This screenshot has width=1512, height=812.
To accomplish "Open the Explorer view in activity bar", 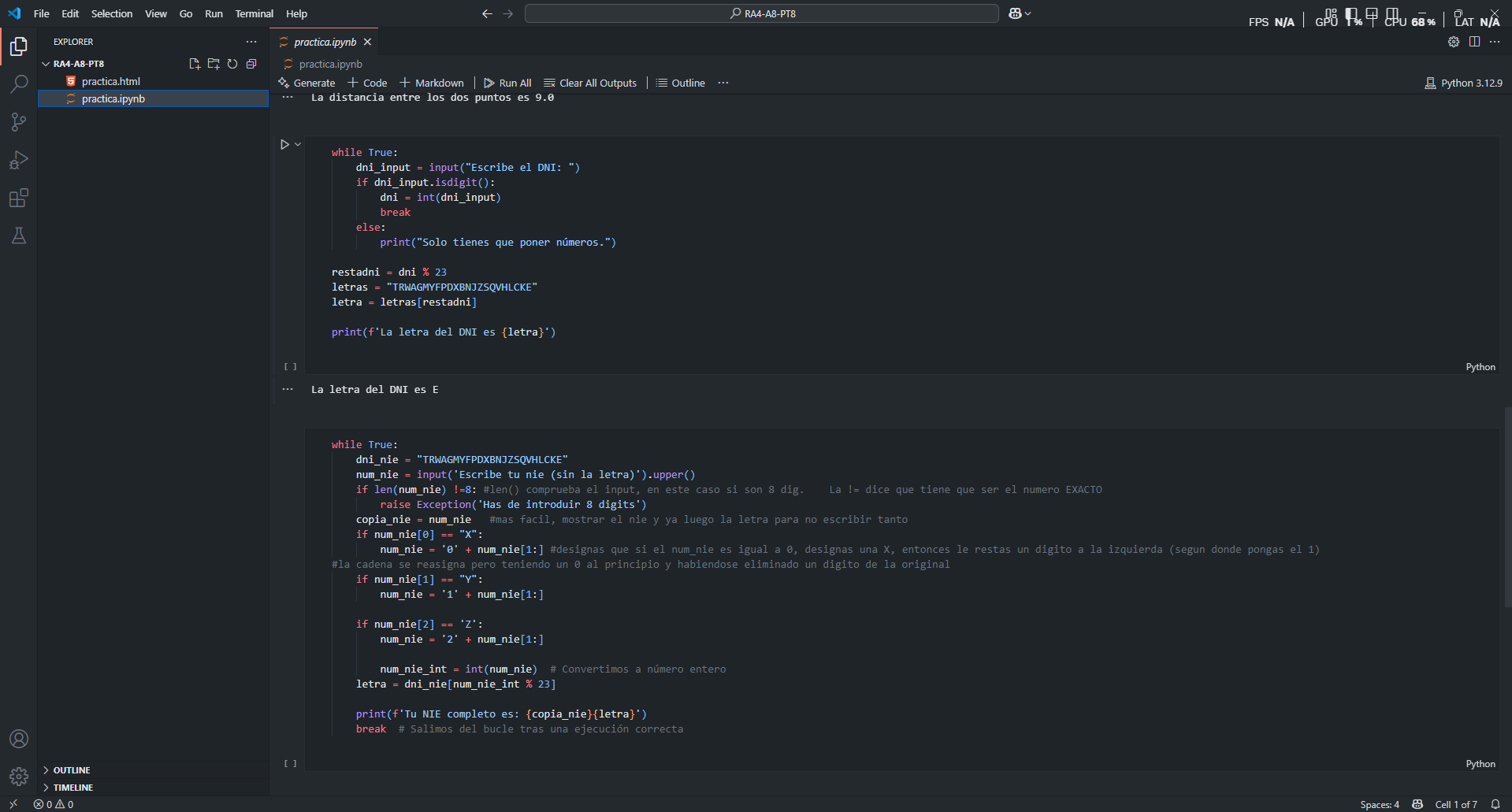I will pyautogui.click(x=19, y=46).
